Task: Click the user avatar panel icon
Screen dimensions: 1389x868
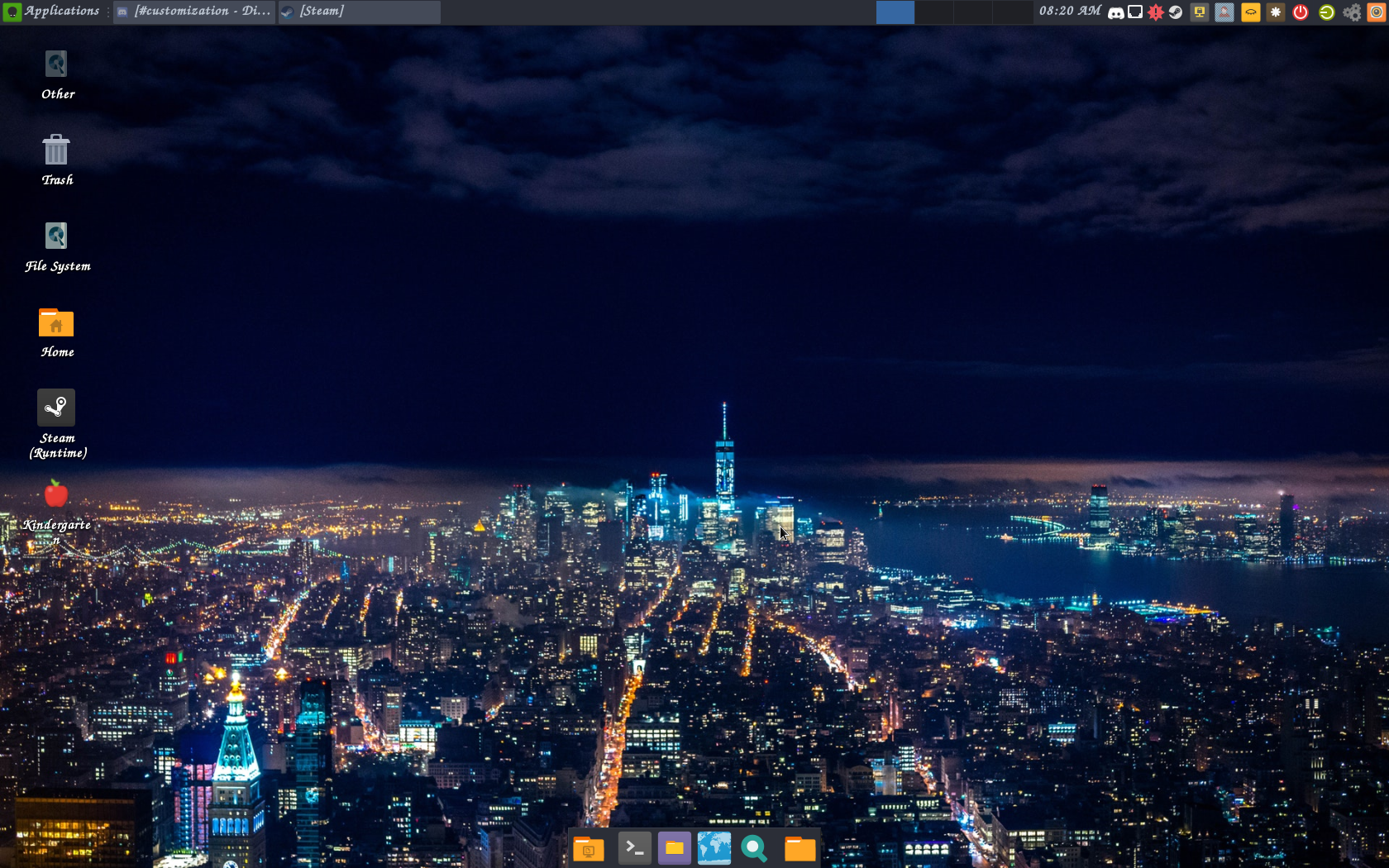Action: pos(1224,12)
